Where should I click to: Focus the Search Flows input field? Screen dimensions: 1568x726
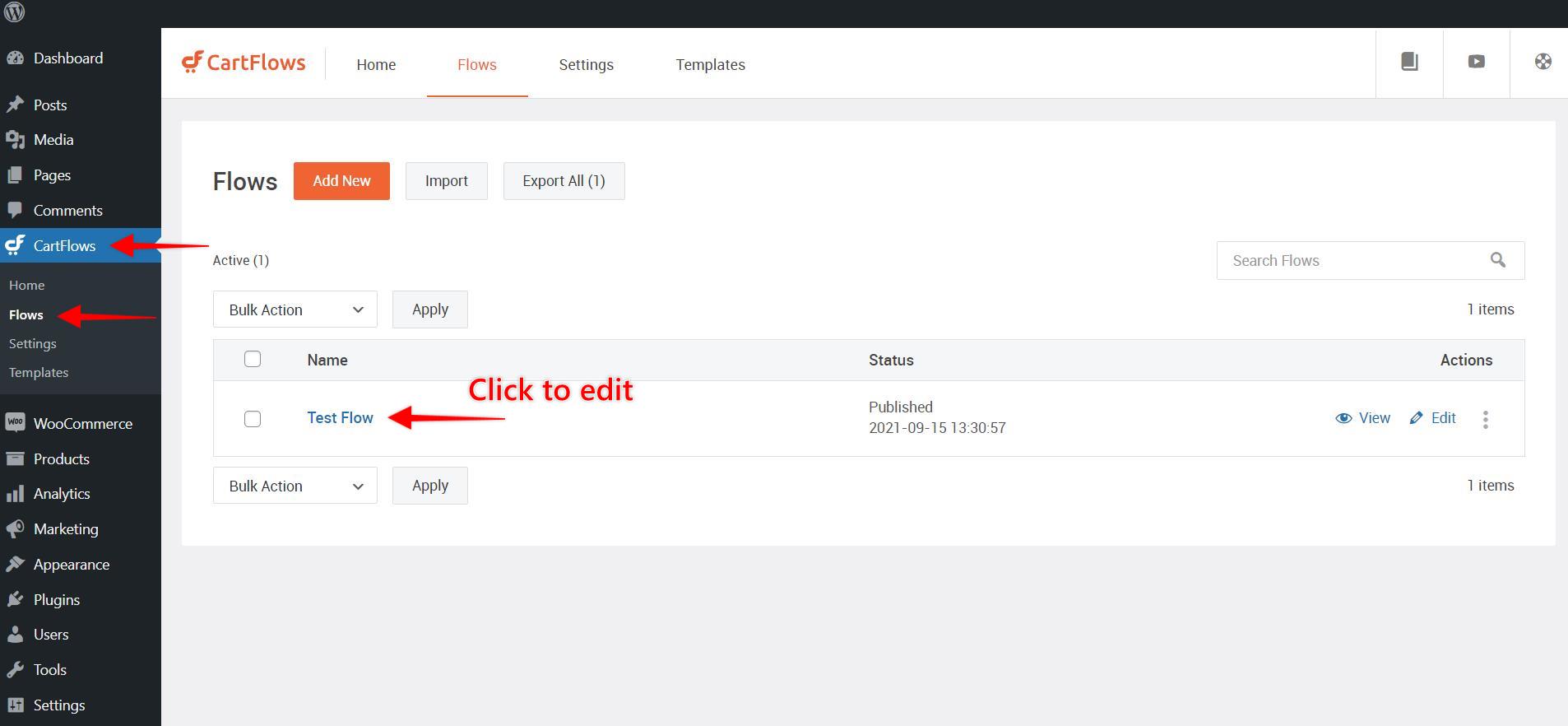pyautogui.click(x=1349, y=261)
